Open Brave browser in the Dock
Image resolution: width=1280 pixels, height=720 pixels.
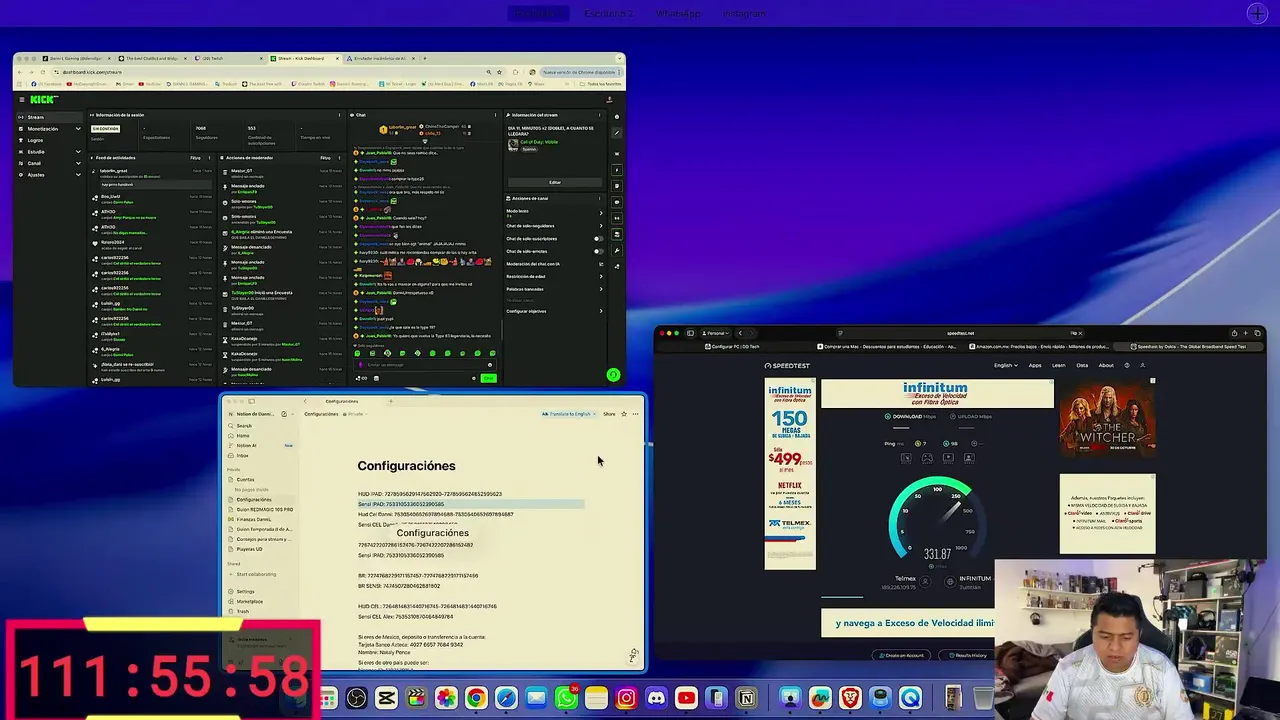tap(850, 697)
